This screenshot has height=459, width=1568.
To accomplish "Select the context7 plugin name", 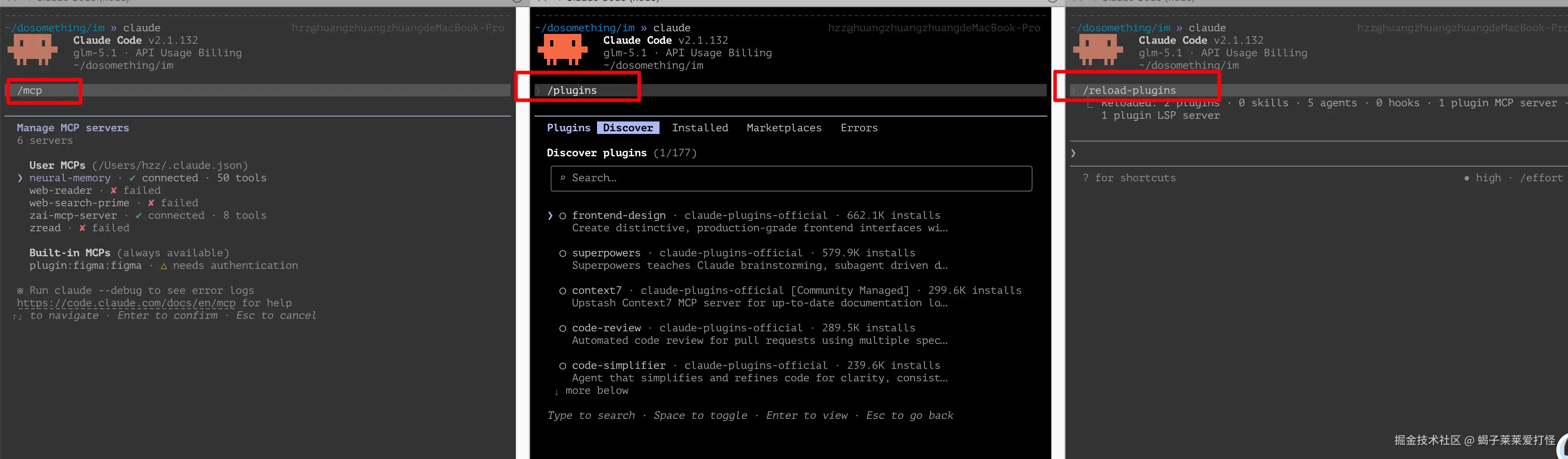I will coord(597,291).
